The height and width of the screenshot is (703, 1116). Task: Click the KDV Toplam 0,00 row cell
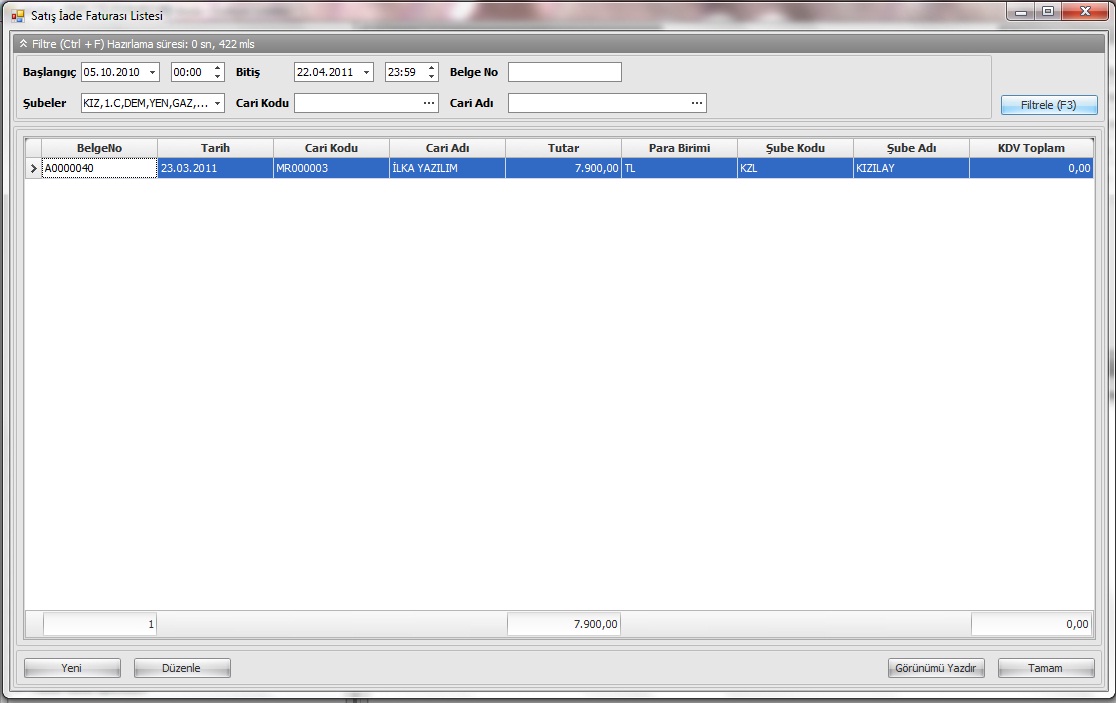[1031, 168]
